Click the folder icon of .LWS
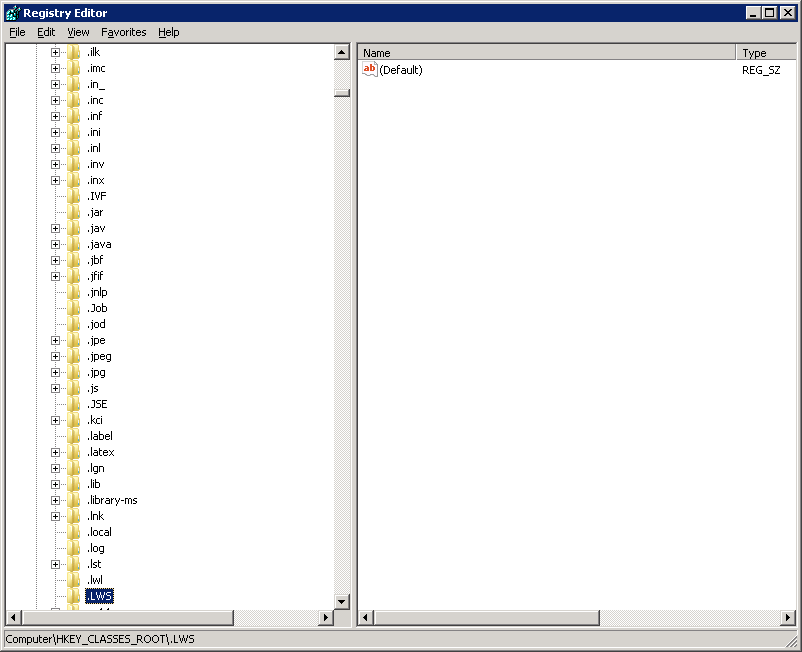The height and width of the screenshot is (652, 802). pyautogui.click(x=74, y=596)
